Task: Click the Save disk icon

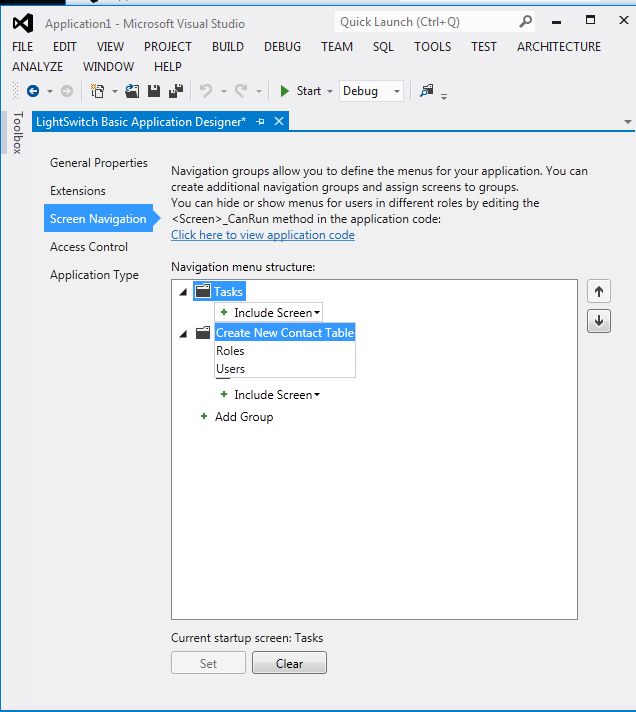Action: click(x=154, y=91)
